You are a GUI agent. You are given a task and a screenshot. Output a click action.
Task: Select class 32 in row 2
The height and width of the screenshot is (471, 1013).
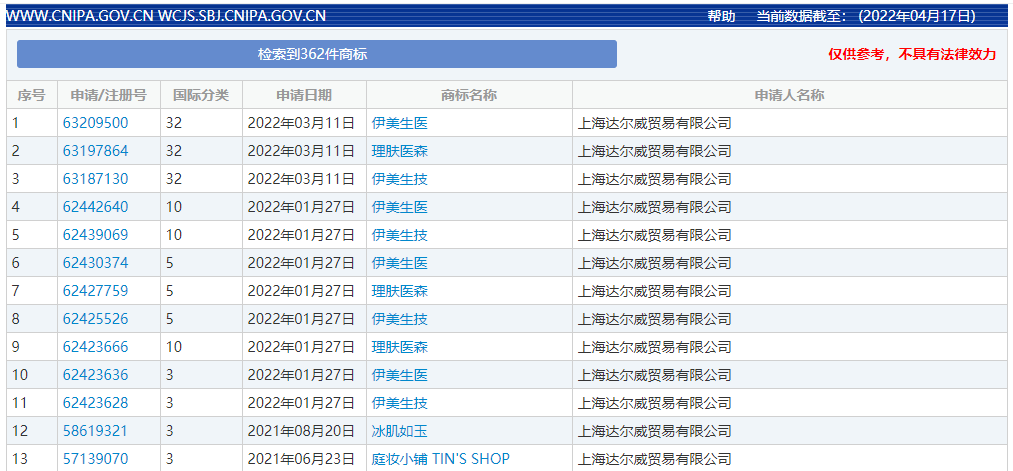(x=174, y=151)
